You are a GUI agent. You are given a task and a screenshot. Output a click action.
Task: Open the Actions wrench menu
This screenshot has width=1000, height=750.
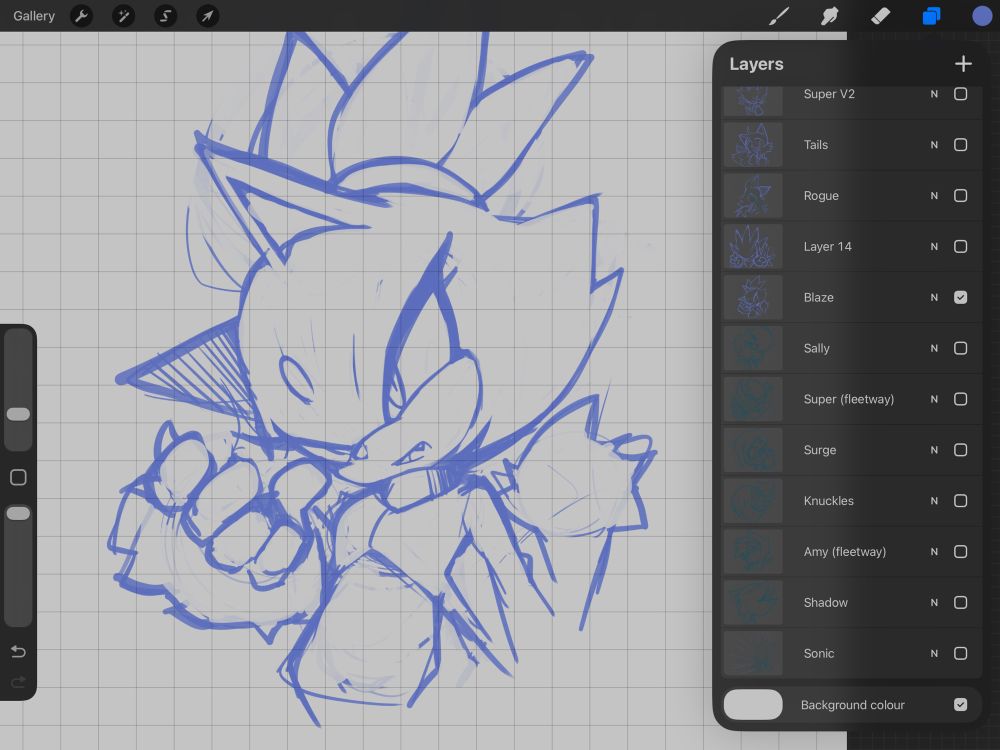(82, 16)
